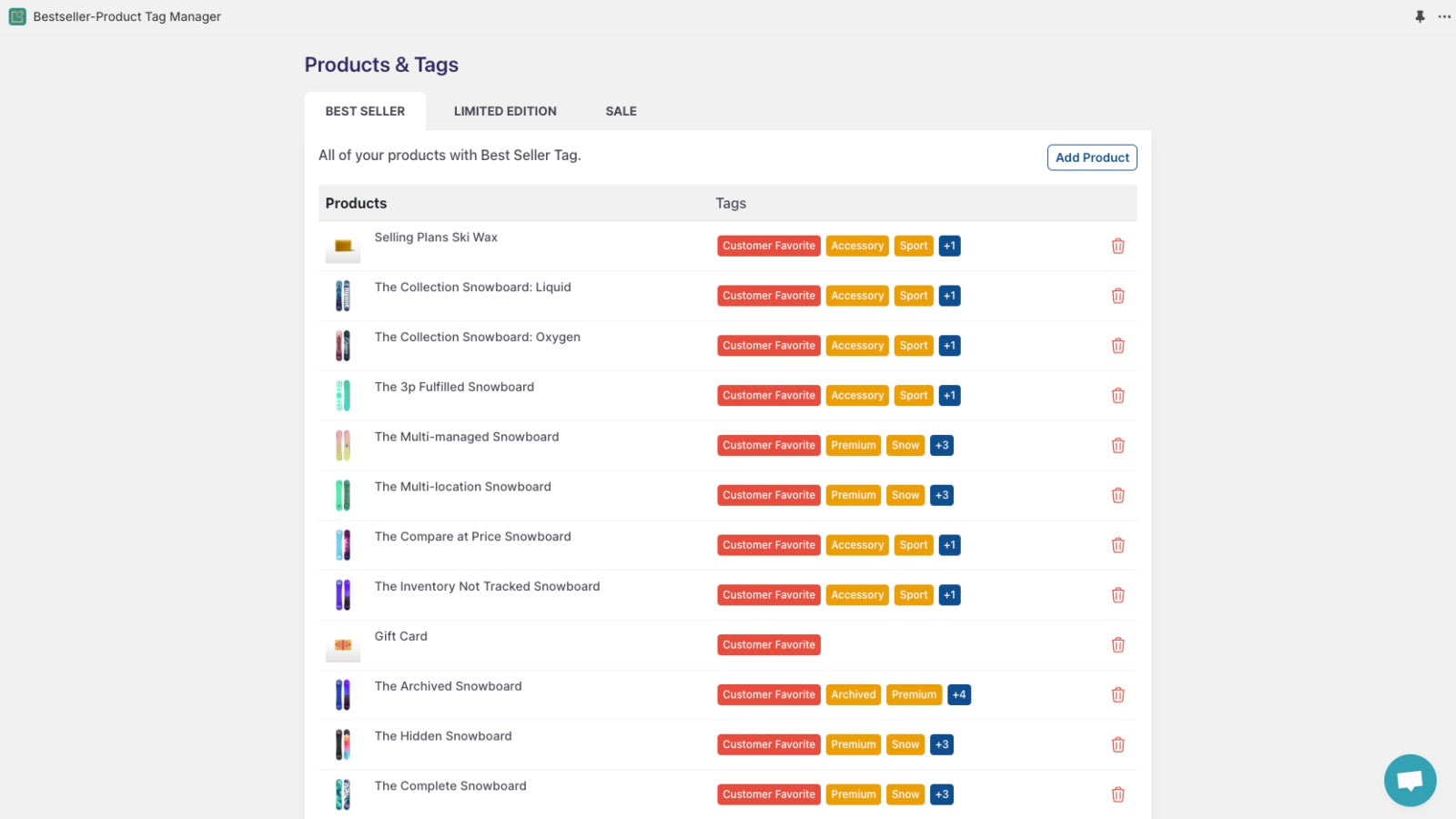Switch to the Limited Edition tab
The width and height of the screenshot is (1456, 819).
coord(505,111)
